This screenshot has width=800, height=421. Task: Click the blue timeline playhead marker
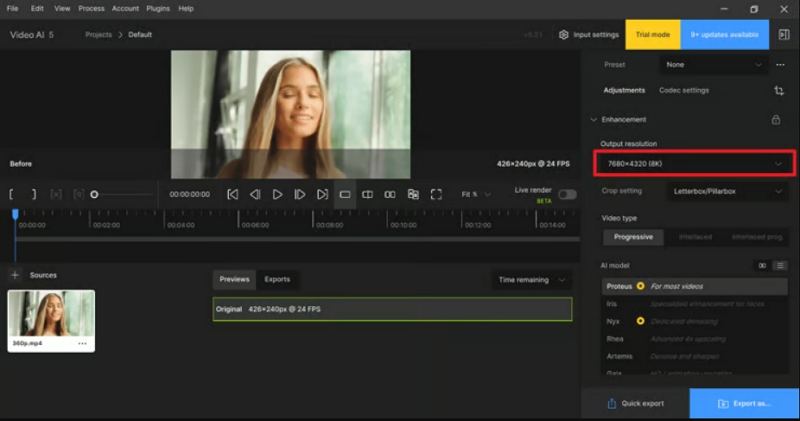point(15,214)
